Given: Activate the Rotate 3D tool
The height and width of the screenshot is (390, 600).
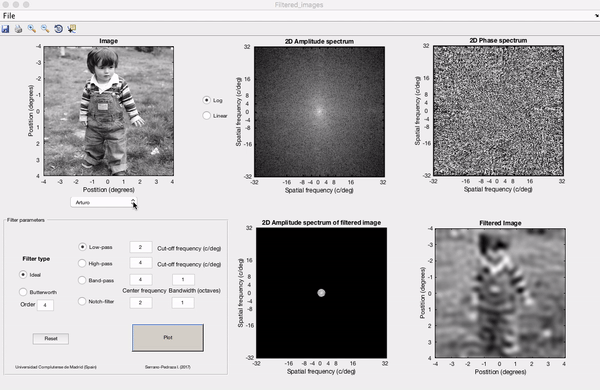Looking at the screenshot, I should [x=58, y=29].
